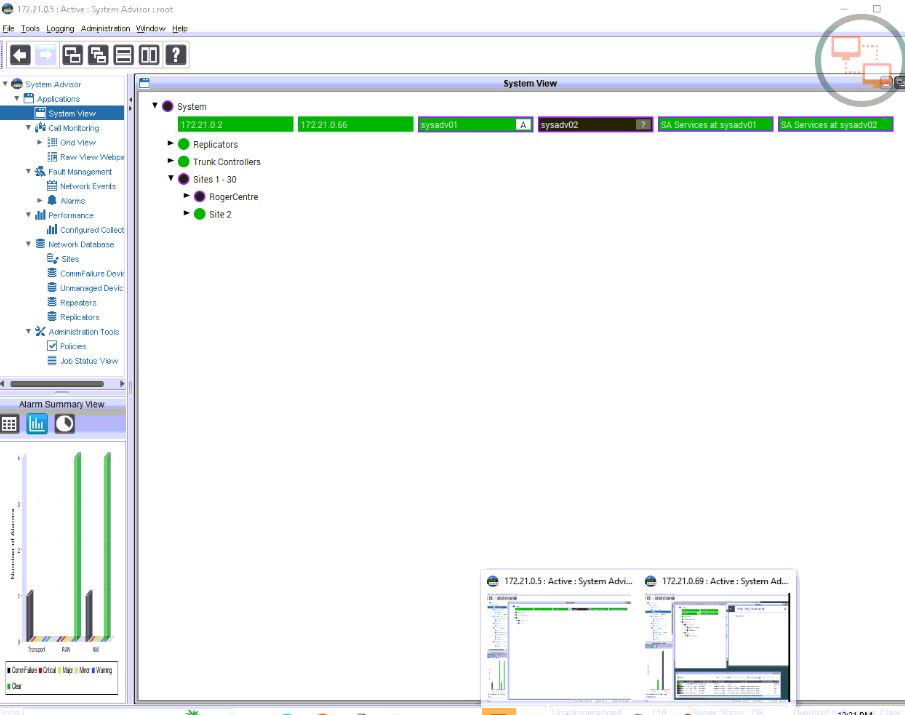This screenshot has height=715, width=905.
Task: Open Network Events in the tree
Action: pos(88,186)
